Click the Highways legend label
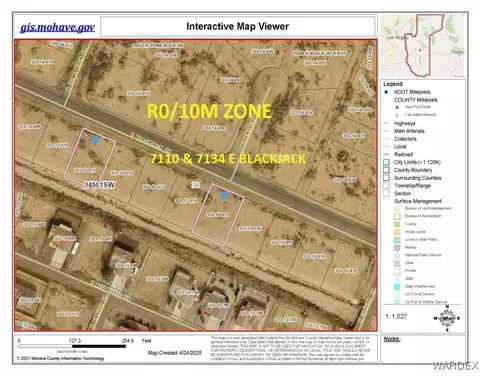The image size is (480, 376). click(405, 123)
